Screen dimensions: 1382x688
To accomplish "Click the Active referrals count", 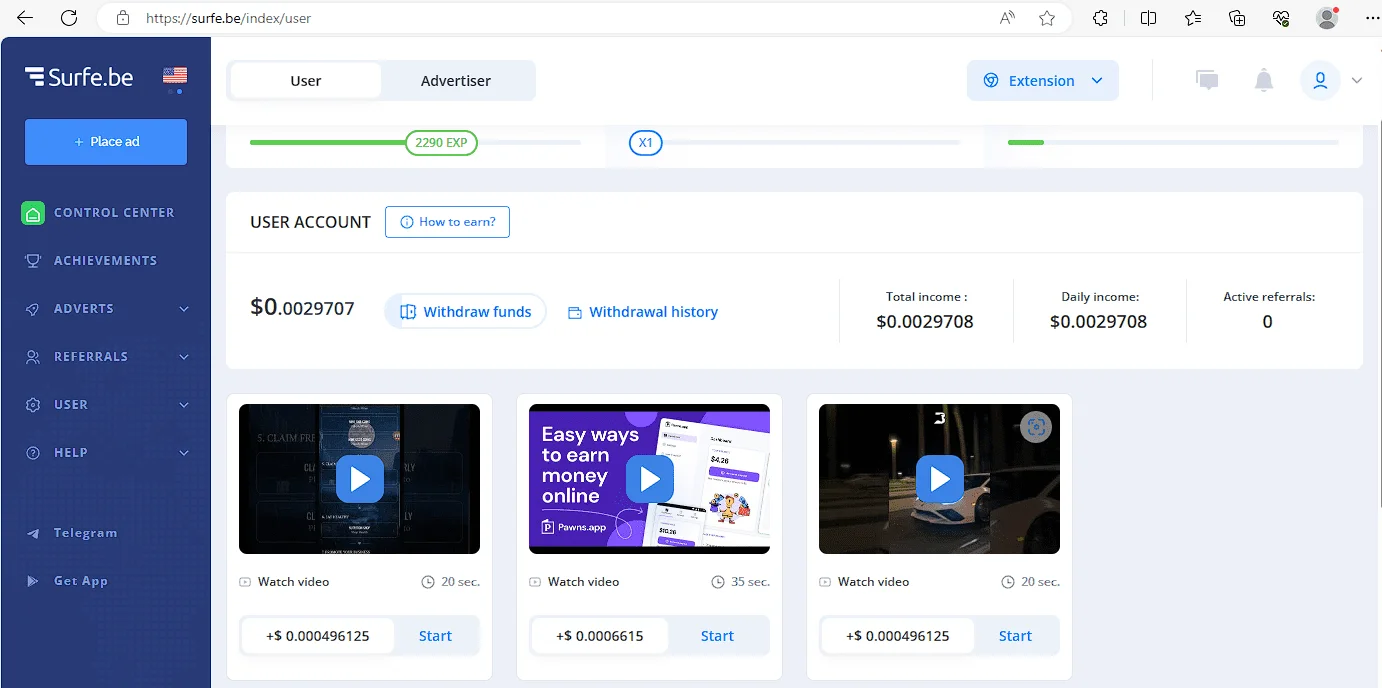I will pos(1267,322).
